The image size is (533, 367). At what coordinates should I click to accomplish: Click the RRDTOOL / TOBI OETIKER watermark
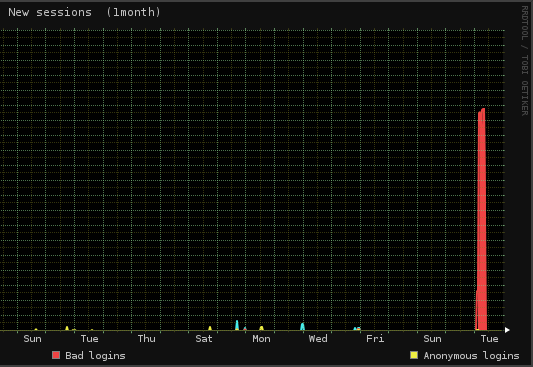[525, 60]
